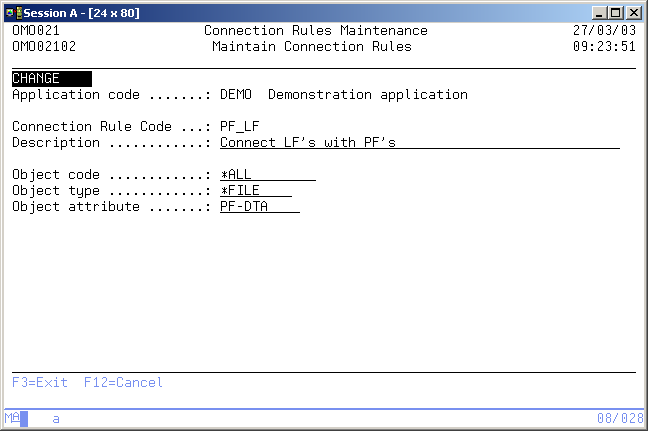The width and height of the screenshot is (648, 431).
Task: Close the Session A window
Action: point(633,11)
